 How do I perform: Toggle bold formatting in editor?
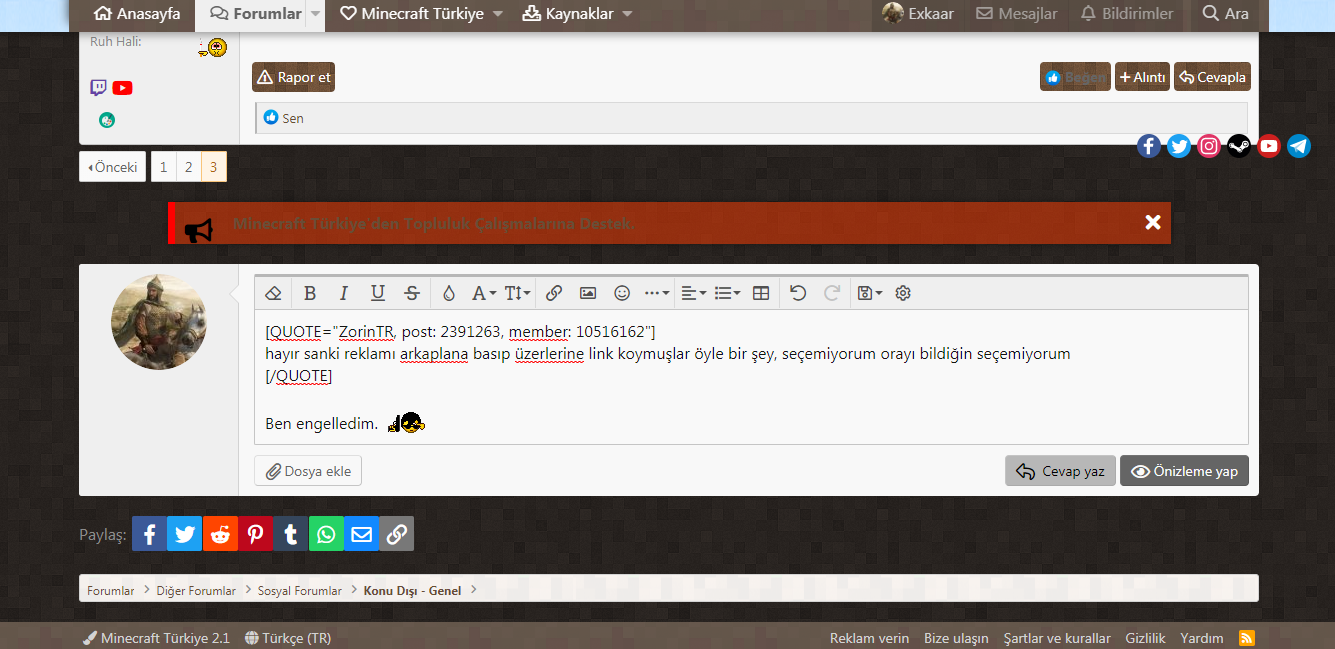[310, 293]
